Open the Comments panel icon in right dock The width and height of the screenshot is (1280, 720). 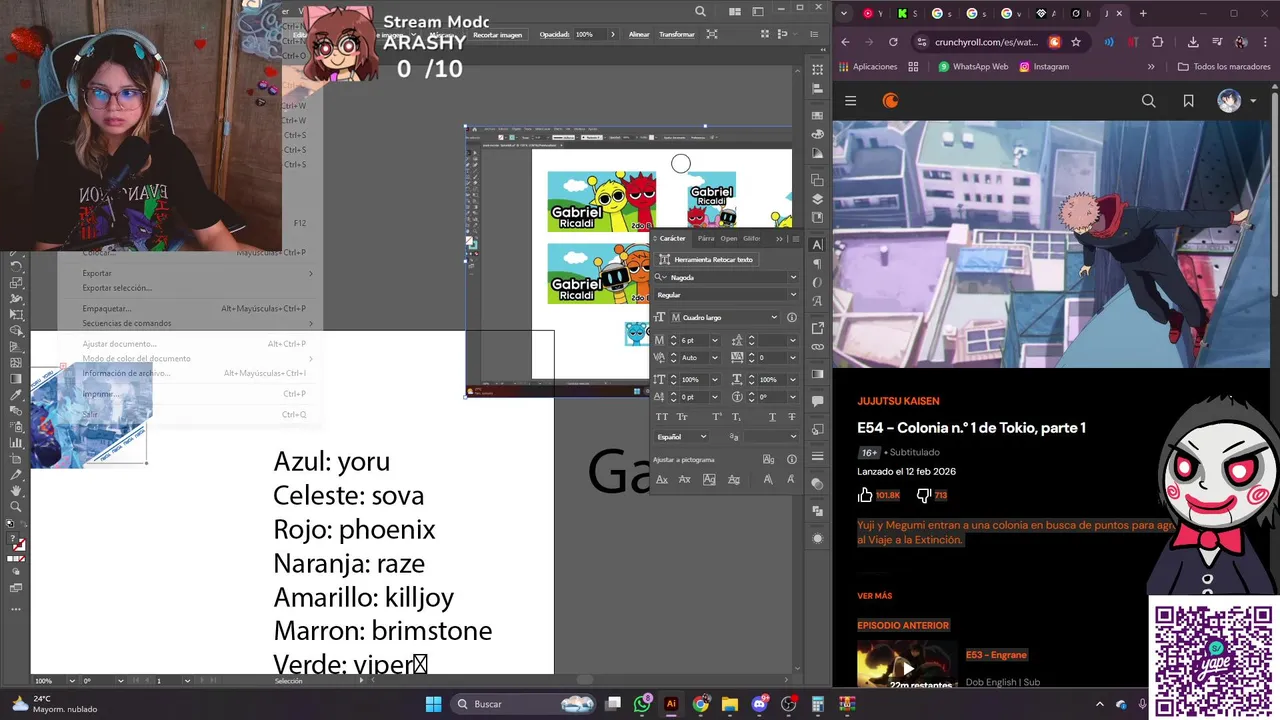pyautogui.click(x=817, y=401)
